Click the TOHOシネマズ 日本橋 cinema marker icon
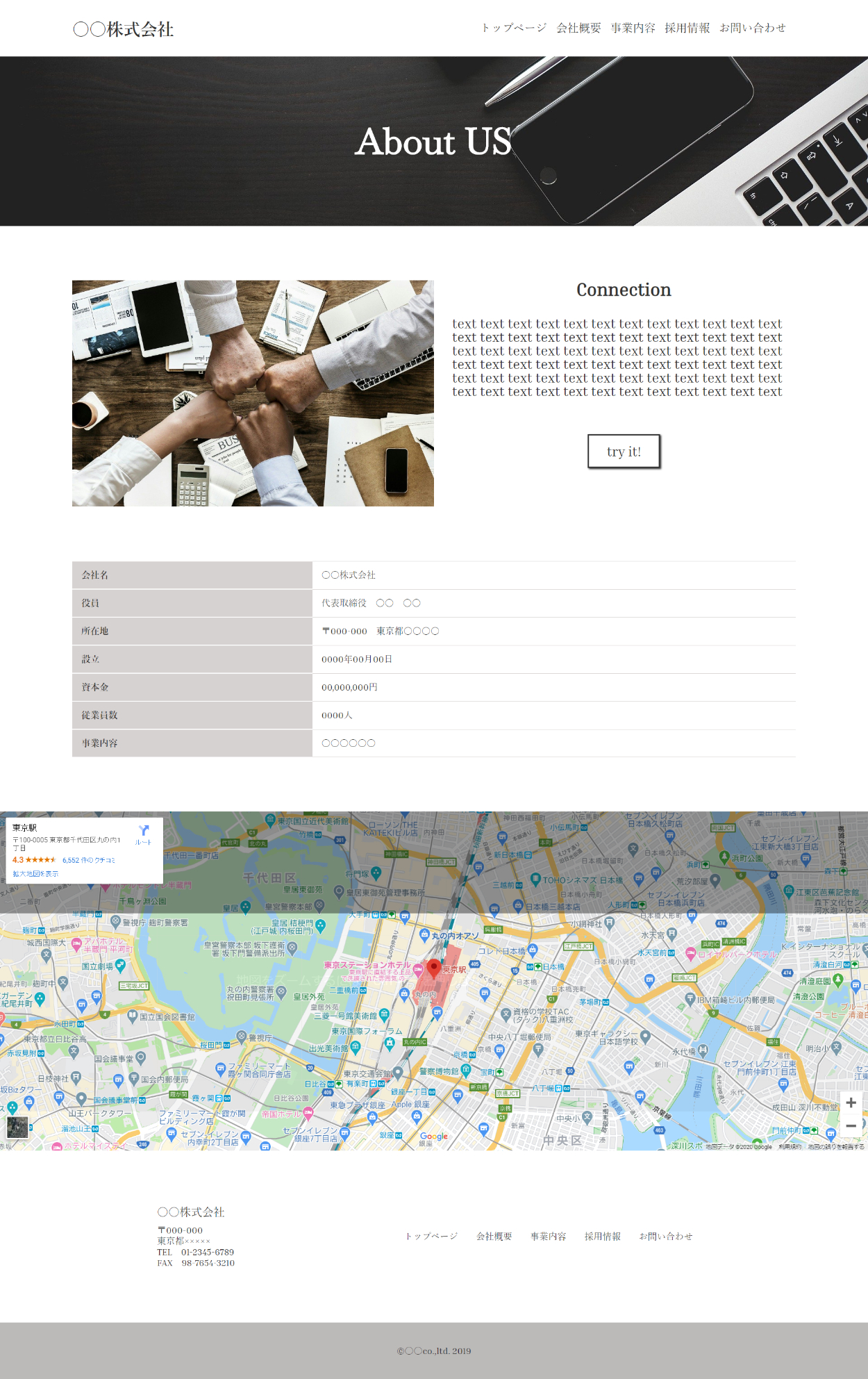Image resolution: width=868 pixels, height=1379 pixels. [535, 879]
